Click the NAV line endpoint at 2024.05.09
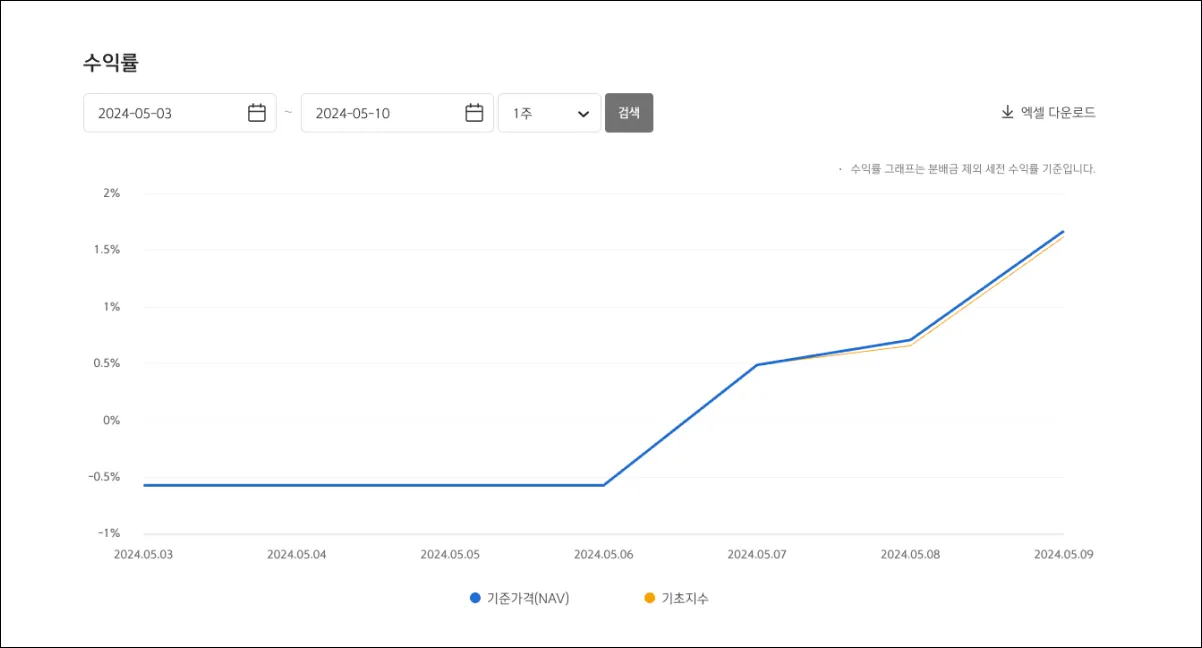This screenshot has height=648, width=1202. (1063, 232)
